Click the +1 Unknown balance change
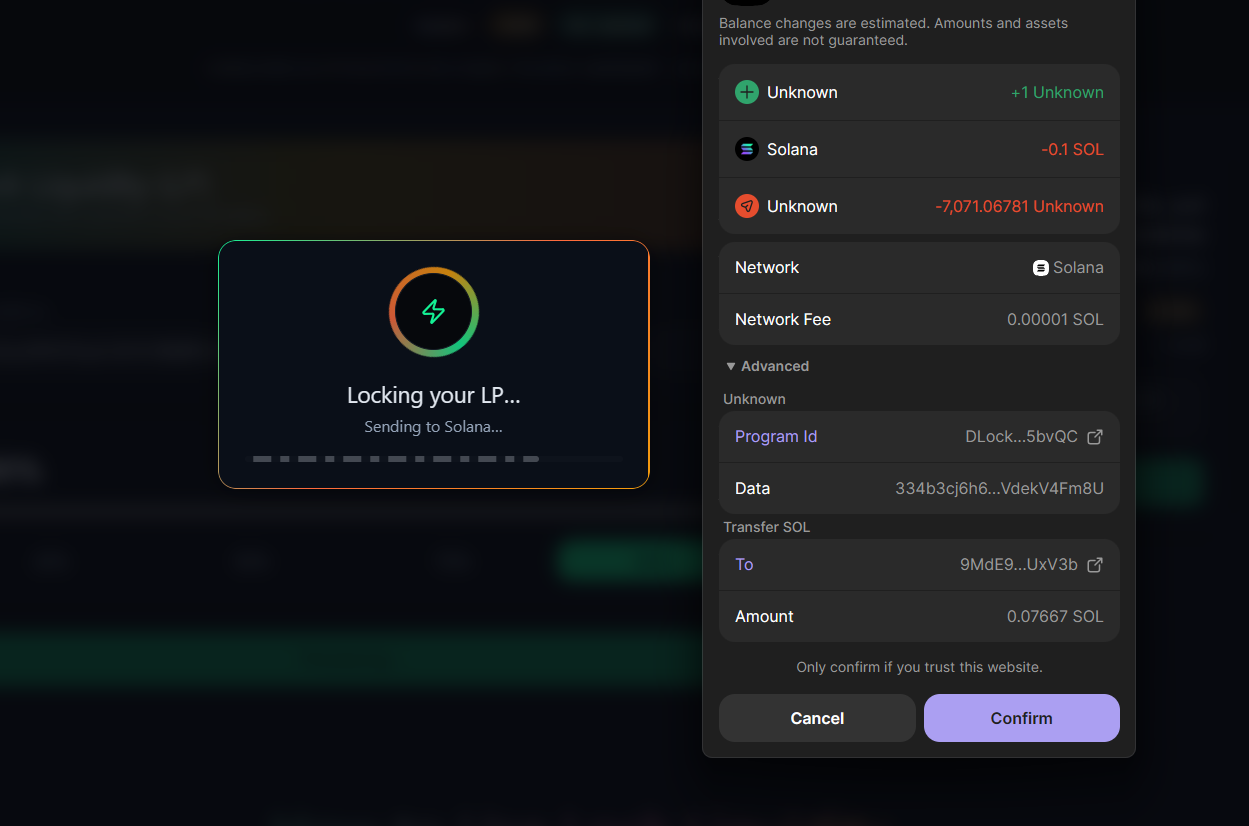 click(1057, 93)
